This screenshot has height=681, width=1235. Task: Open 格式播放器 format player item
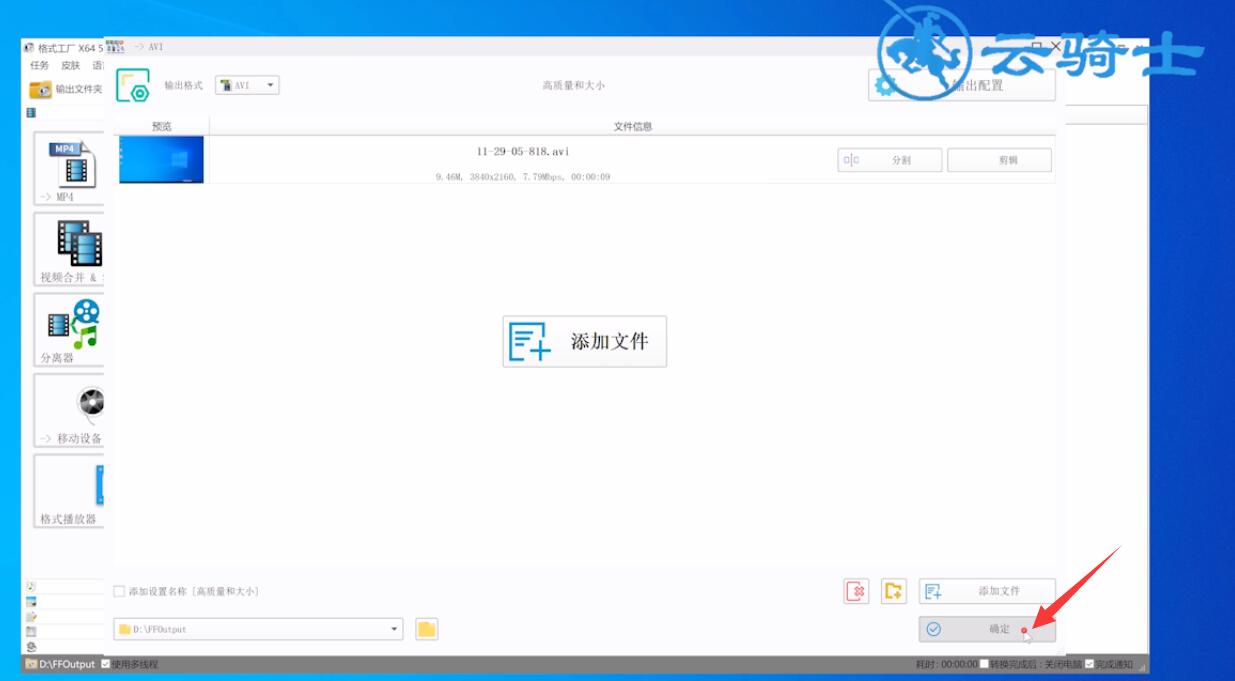tap(69, 492)
